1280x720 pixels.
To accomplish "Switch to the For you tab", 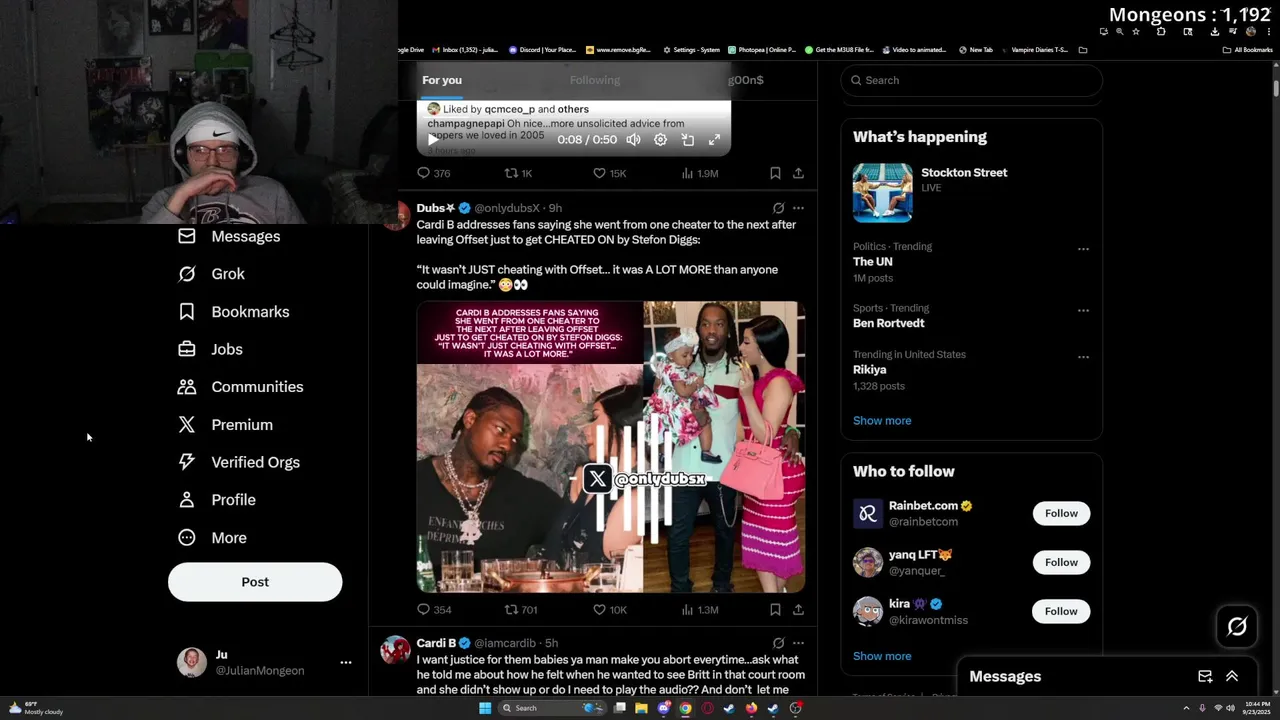I will (x=442, y=80).
